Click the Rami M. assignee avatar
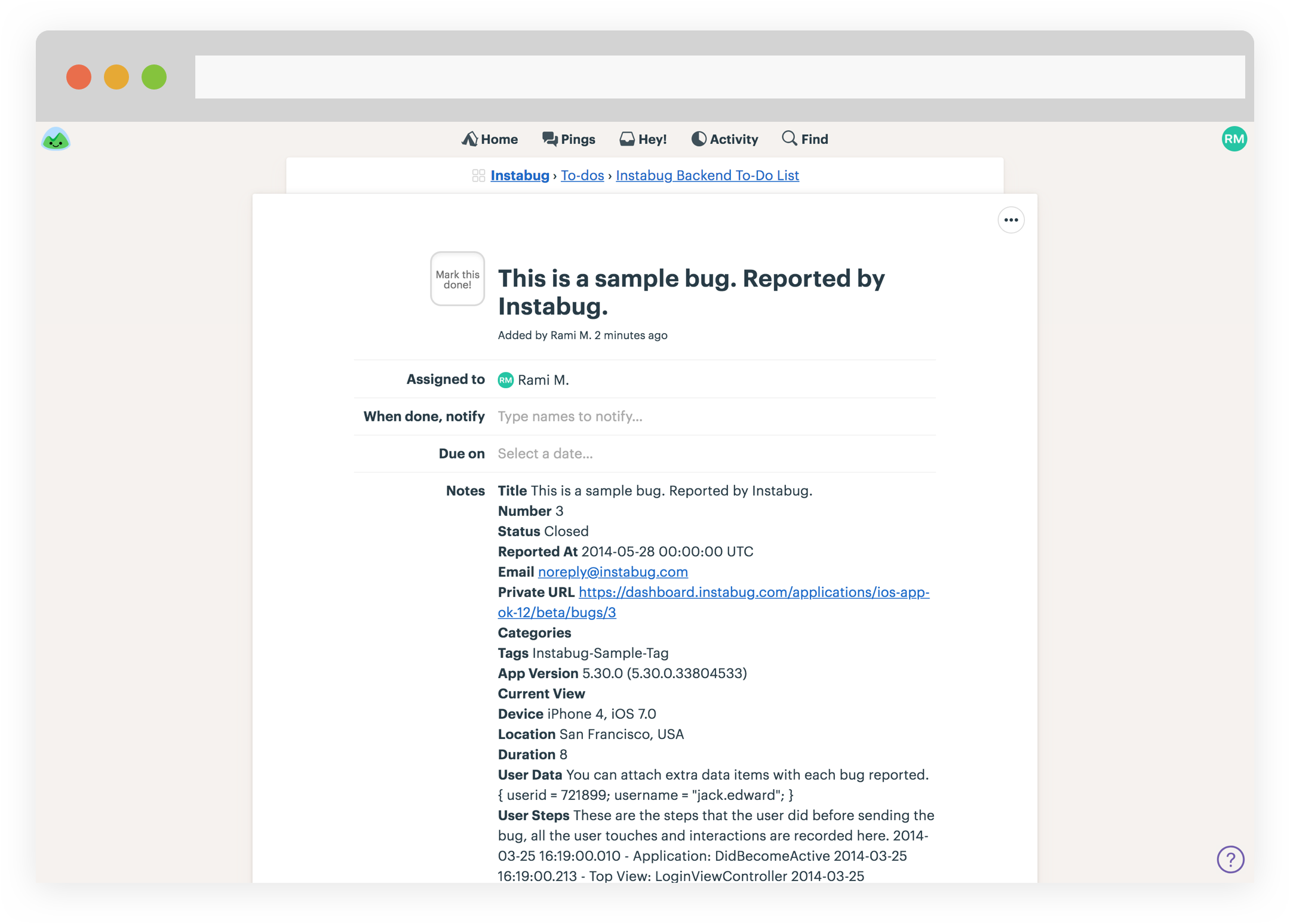Viewport: 1290px width, 924px height. [506, 380]
